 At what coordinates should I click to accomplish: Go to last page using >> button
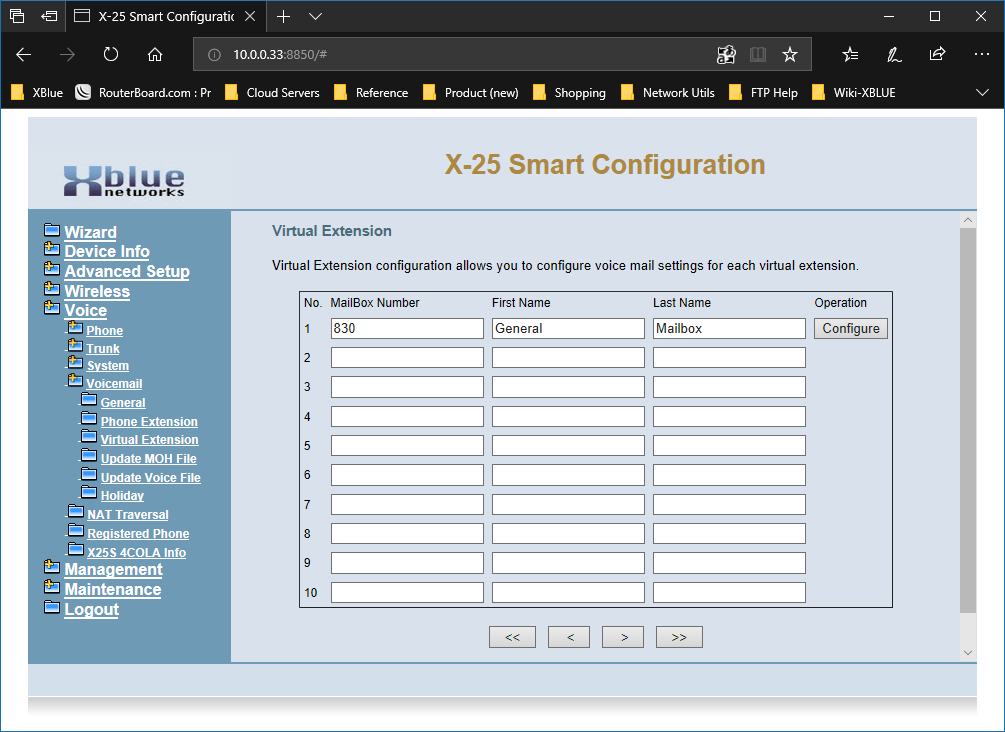tap(679, 637)
